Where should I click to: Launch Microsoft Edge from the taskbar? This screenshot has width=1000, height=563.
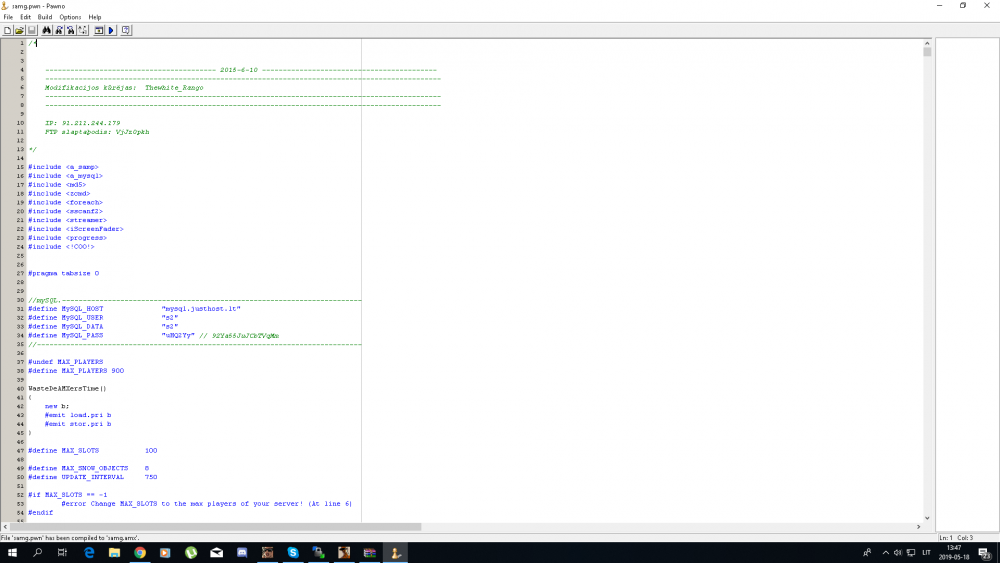89,552
